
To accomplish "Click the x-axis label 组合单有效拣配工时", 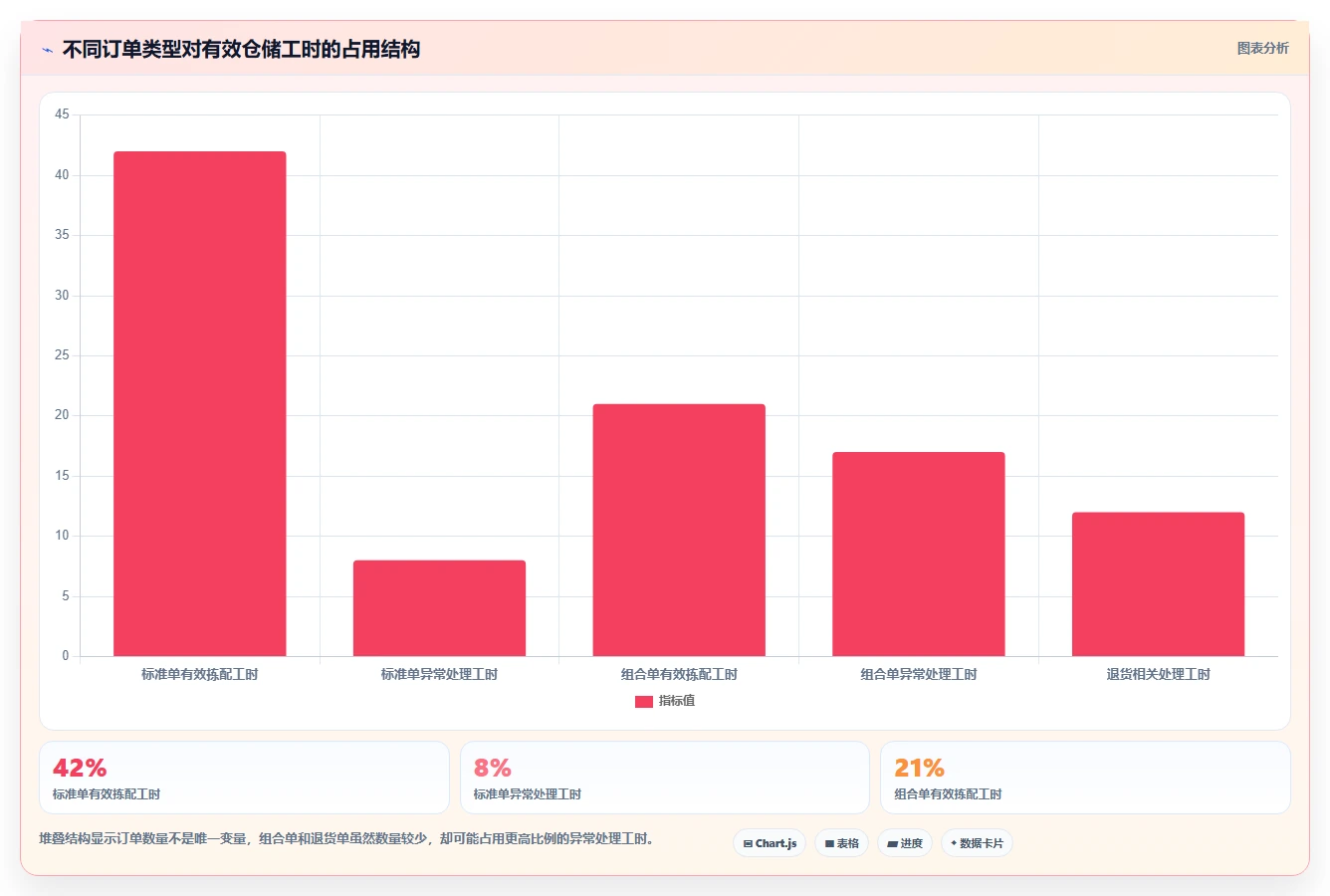I will (679, 675).
